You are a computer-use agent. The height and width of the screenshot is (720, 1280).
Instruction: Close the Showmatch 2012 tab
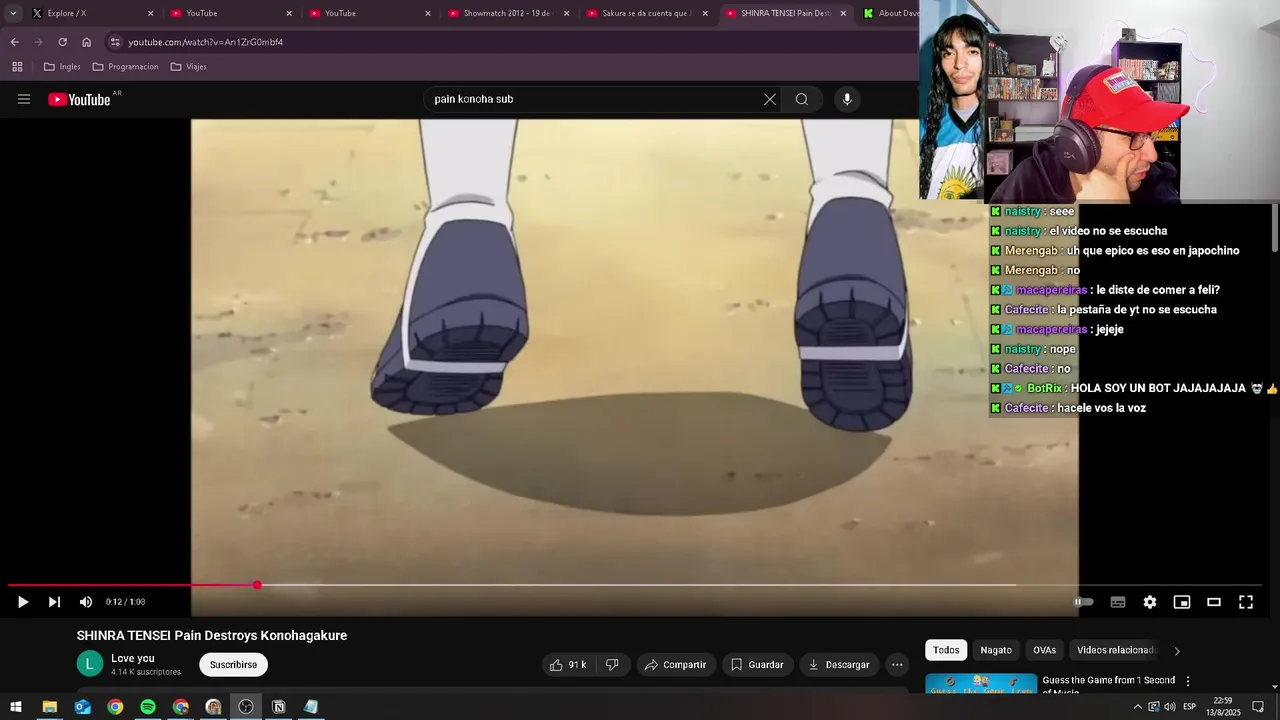pyautogui.click(x=567, y=13)
